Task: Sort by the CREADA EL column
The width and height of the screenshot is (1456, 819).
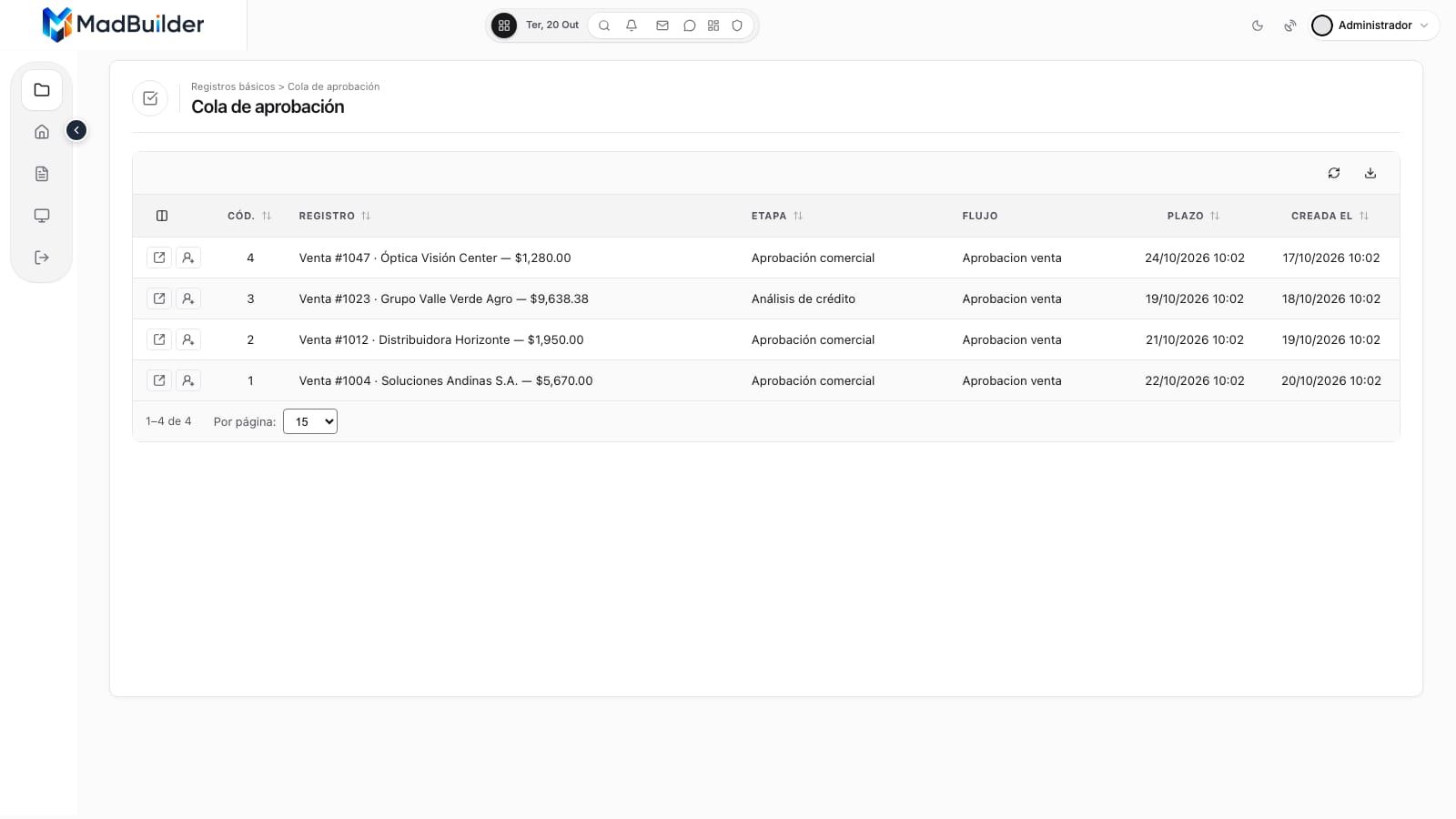Action: pyautogui.click(x=1330, y=216)
